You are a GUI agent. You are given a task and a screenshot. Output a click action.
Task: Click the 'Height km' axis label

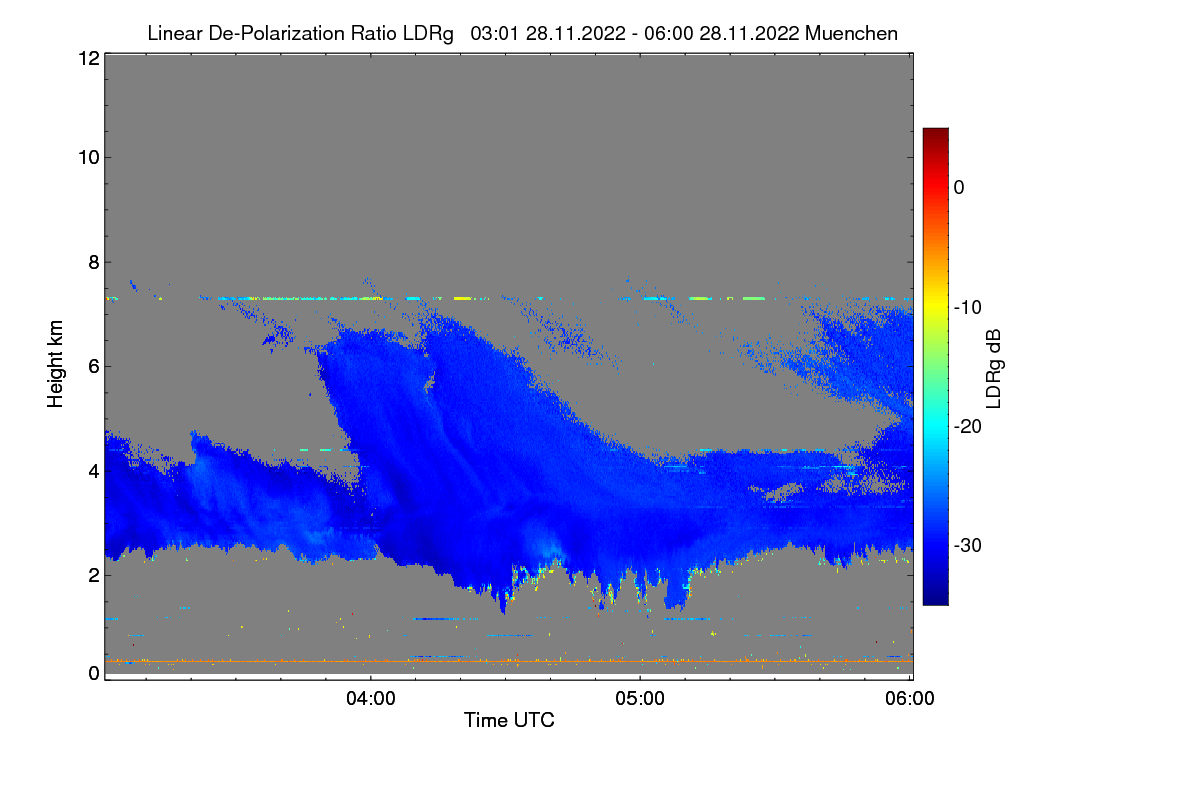click(x=55, y=365)
